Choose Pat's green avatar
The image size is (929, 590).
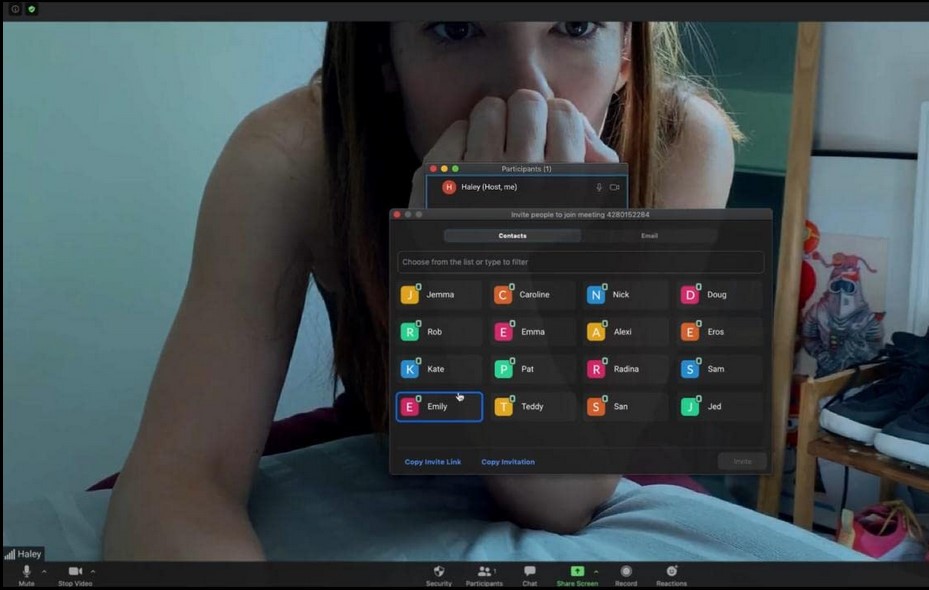(x=503, y=369)
